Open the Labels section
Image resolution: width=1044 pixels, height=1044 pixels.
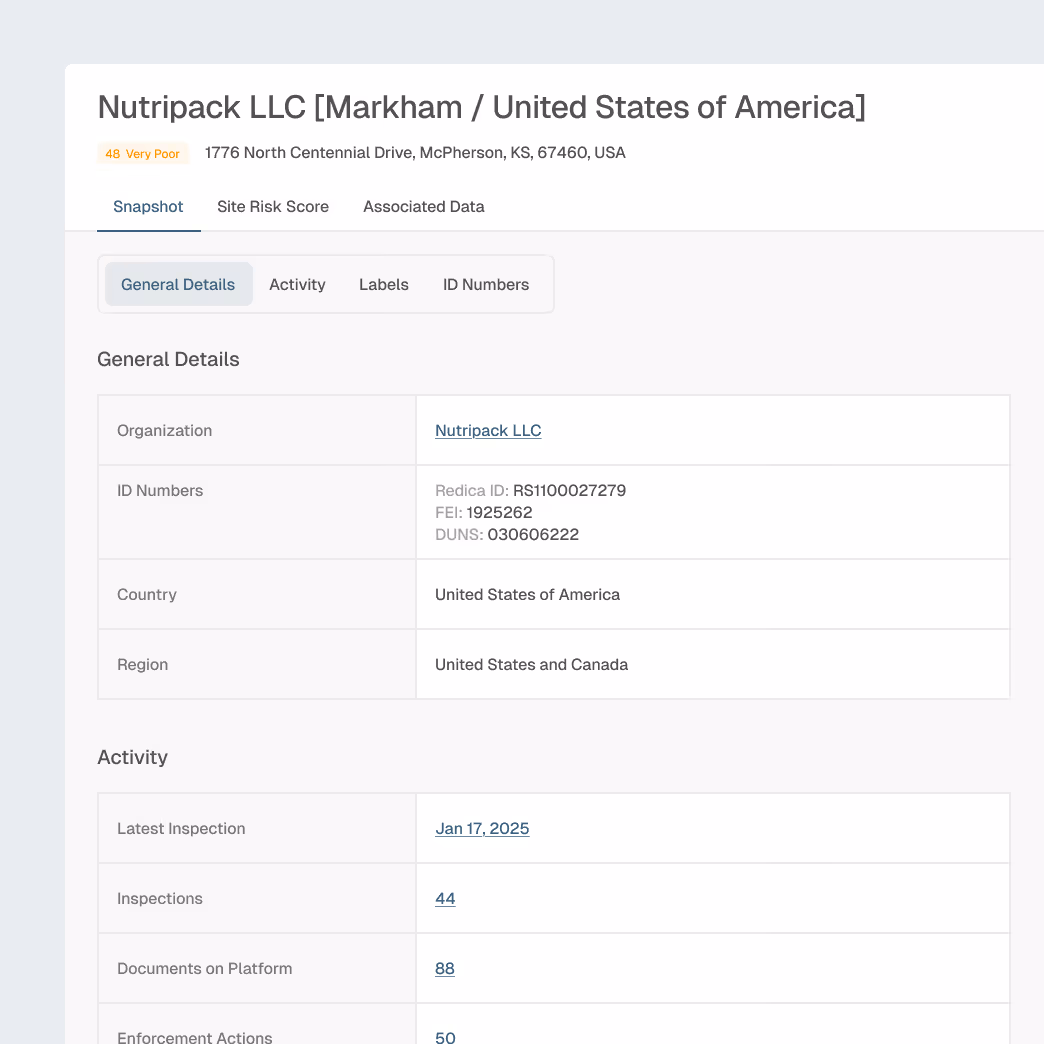(x=383, y=284)
